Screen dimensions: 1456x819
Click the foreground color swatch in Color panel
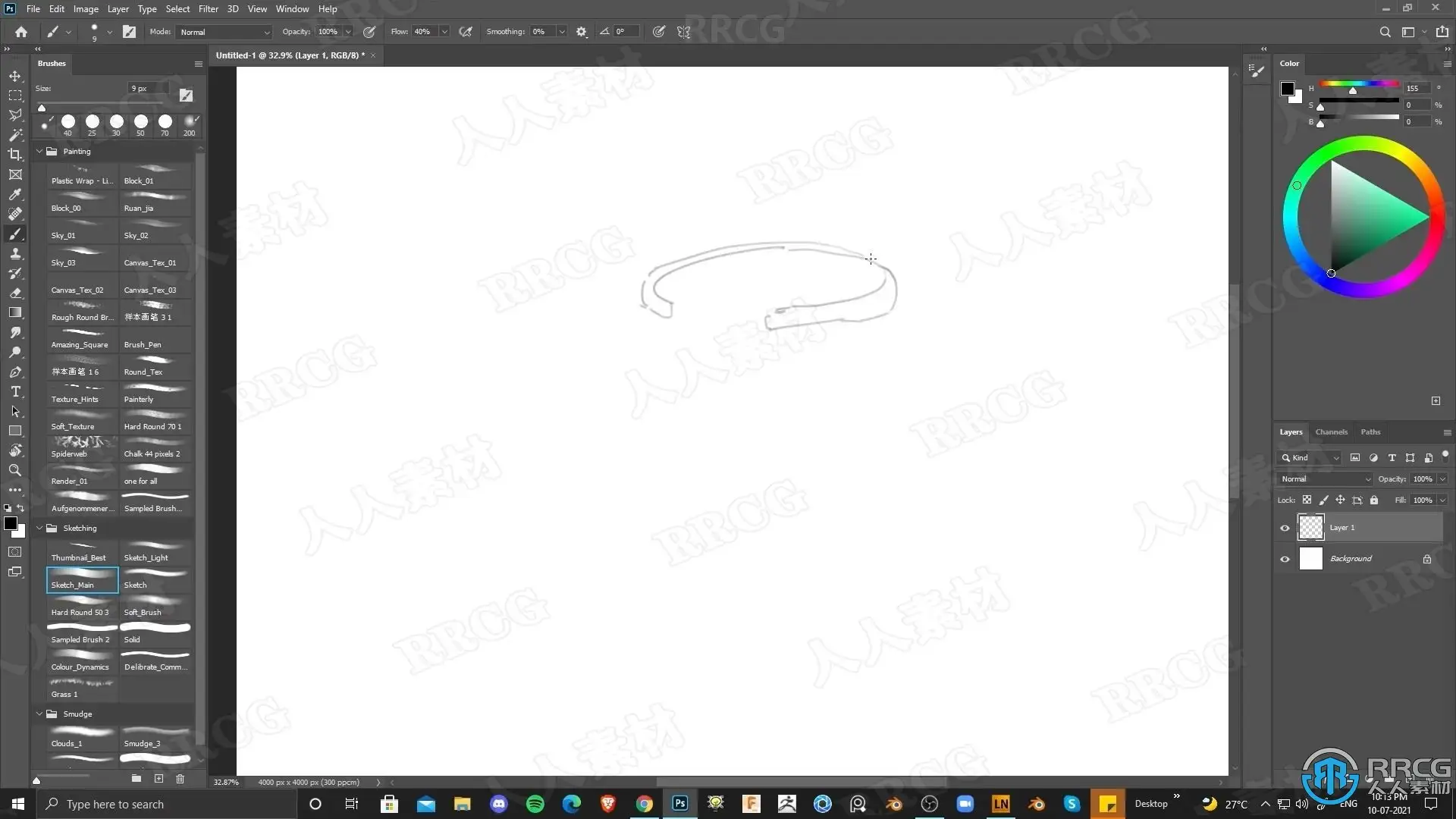pyautogui.click(x=1287, y=89)
